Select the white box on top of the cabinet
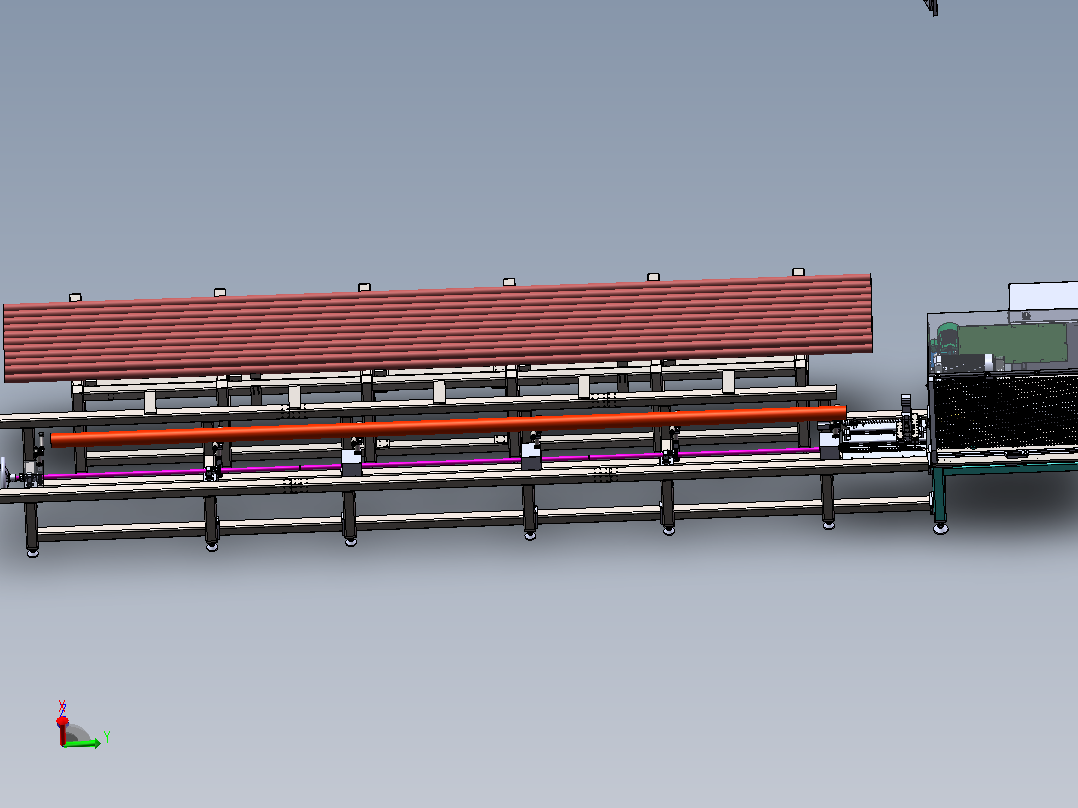The height and width of the screenshot is (808, 1078). point(1043,296)
